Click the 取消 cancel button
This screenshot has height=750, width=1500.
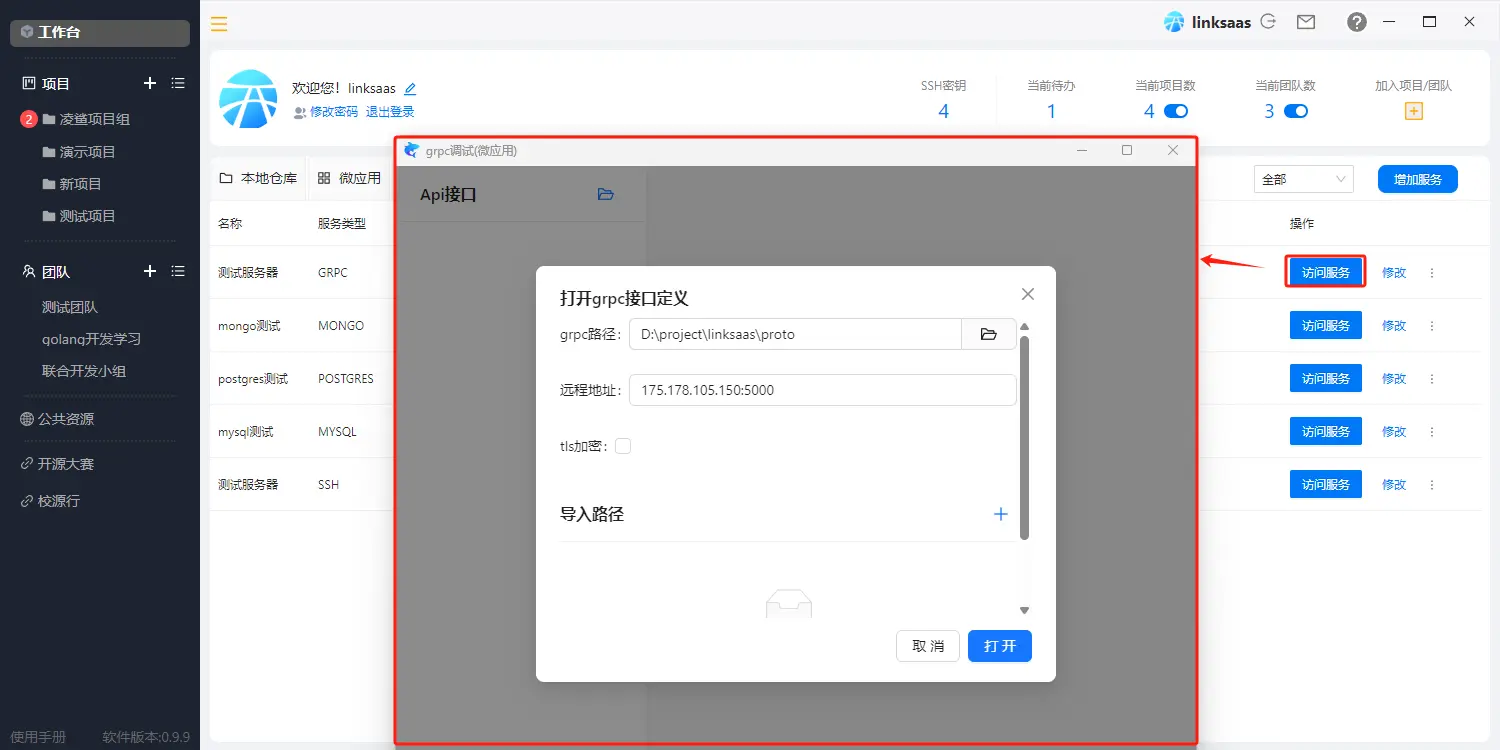(928, 646)
